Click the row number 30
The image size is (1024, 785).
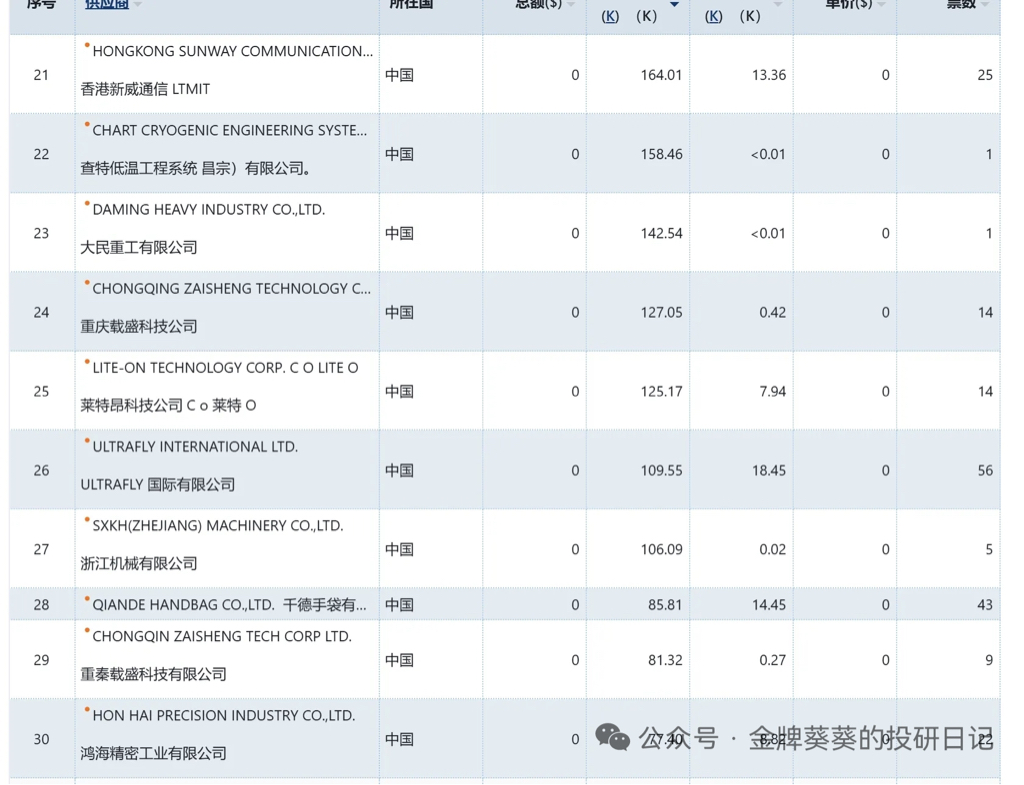point(41,739)
